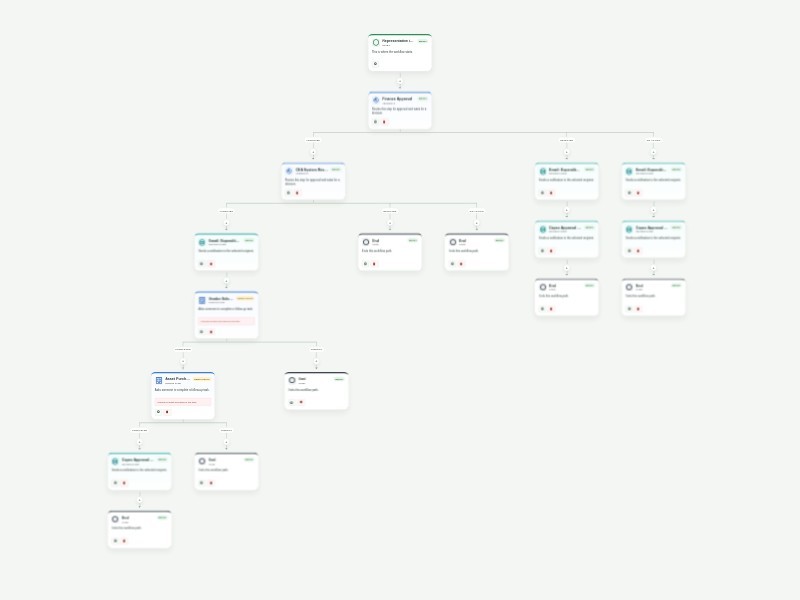Open the Asset Purch... settings gear

tap(158, 412)
